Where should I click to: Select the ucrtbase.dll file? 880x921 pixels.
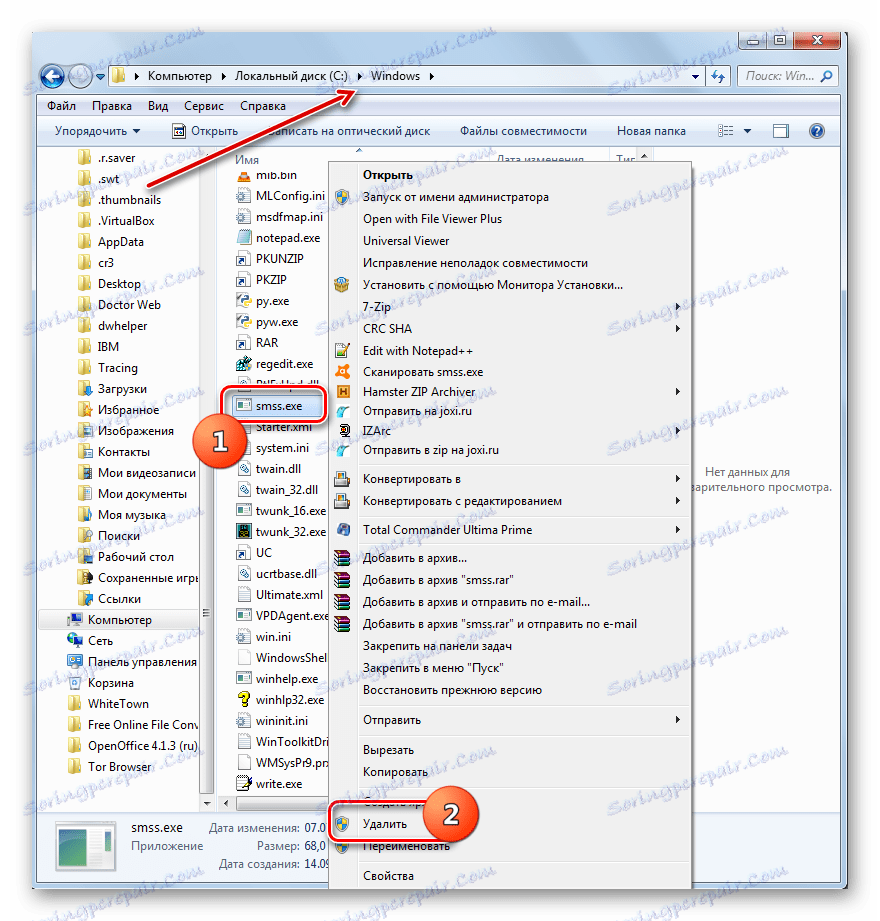[286, 574]
